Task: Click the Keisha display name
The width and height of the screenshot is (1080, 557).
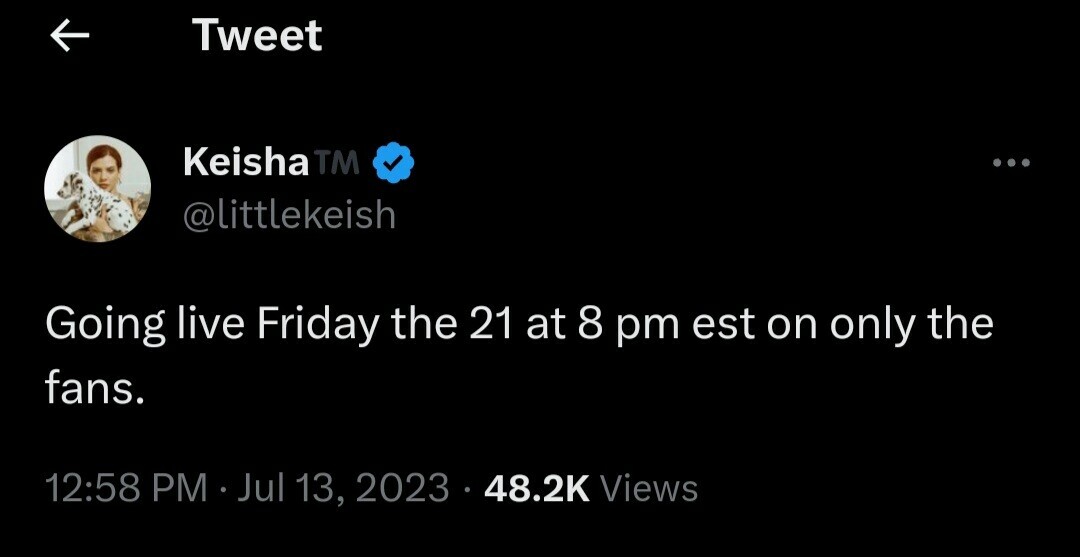Action: (x=246, y=163)
